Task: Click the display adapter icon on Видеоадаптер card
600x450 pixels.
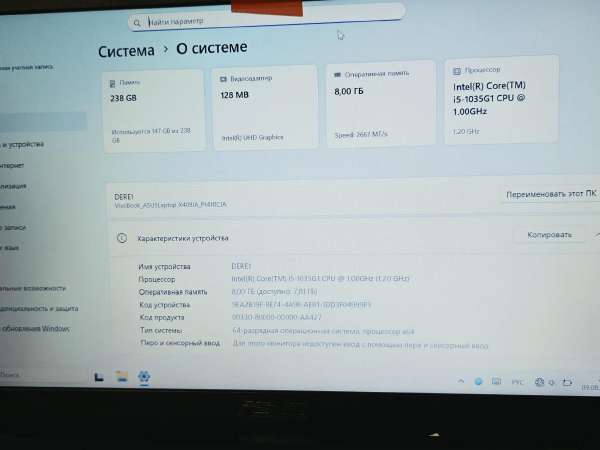Action: (223, 79)
